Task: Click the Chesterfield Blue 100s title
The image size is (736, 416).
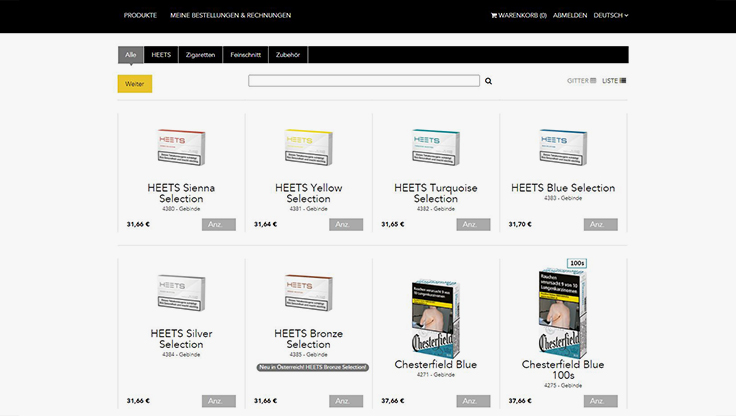Action: coord(563,370)
